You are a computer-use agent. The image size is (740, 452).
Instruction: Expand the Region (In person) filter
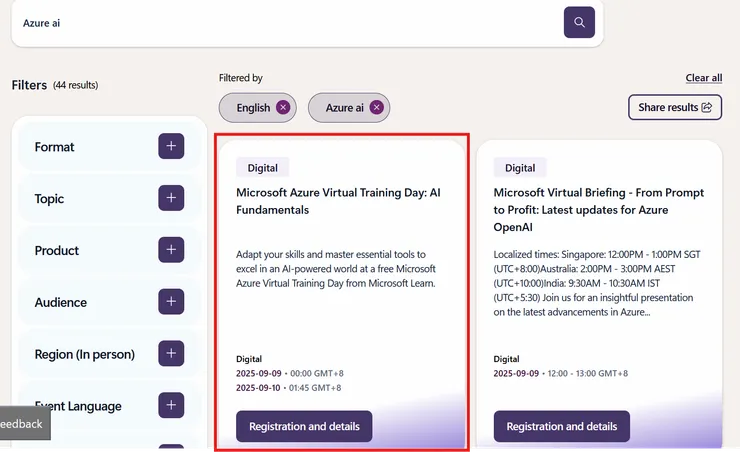(171, 354)
